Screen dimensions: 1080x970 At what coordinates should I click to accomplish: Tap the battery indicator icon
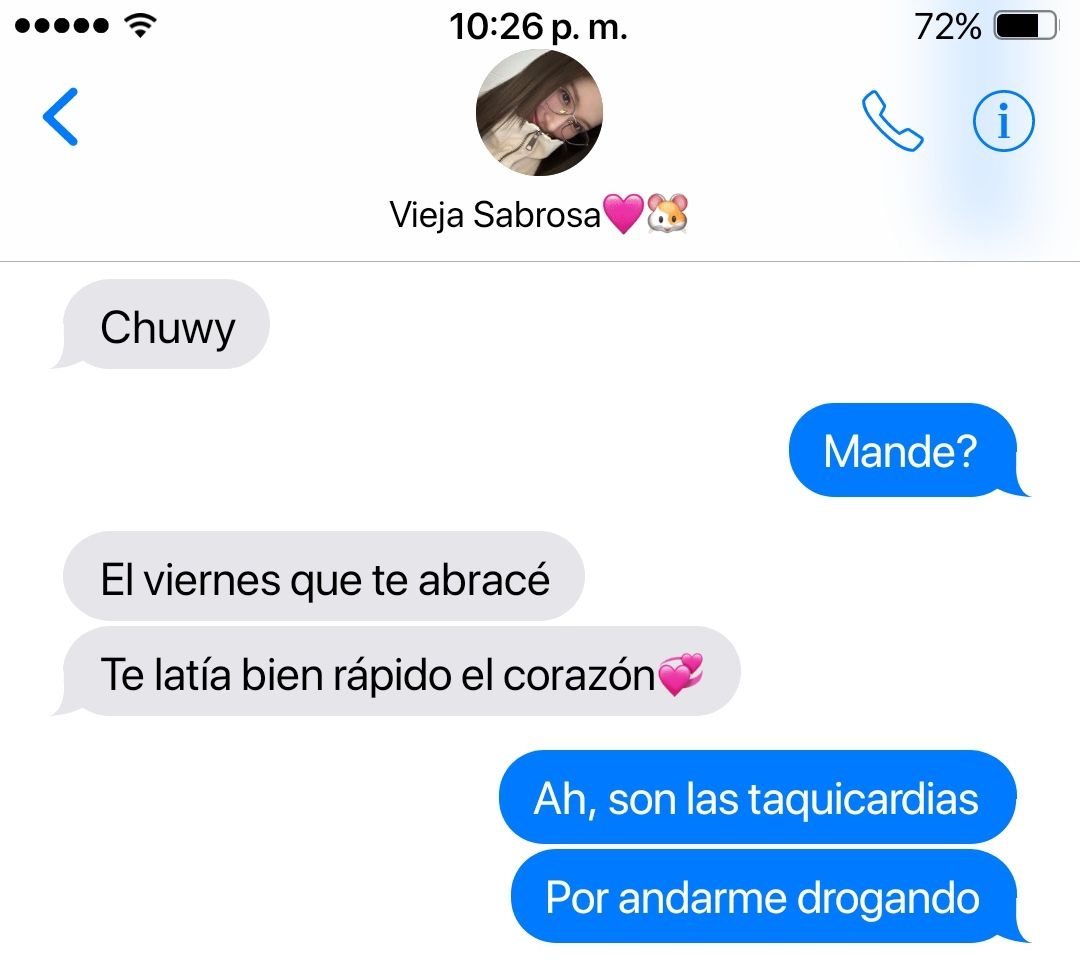[x=1026, y=26]
